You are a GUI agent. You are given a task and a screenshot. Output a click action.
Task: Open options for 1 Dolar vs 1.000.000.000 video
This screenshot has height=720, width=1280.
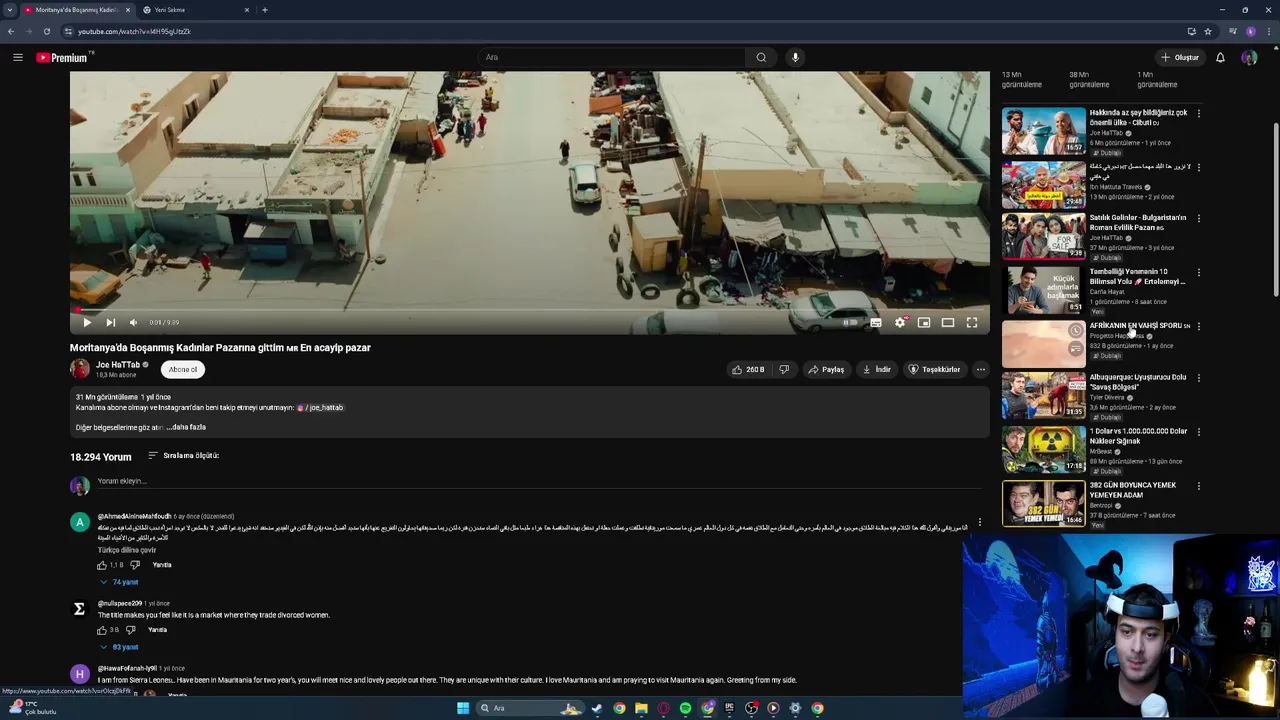tap(1198, 432)
